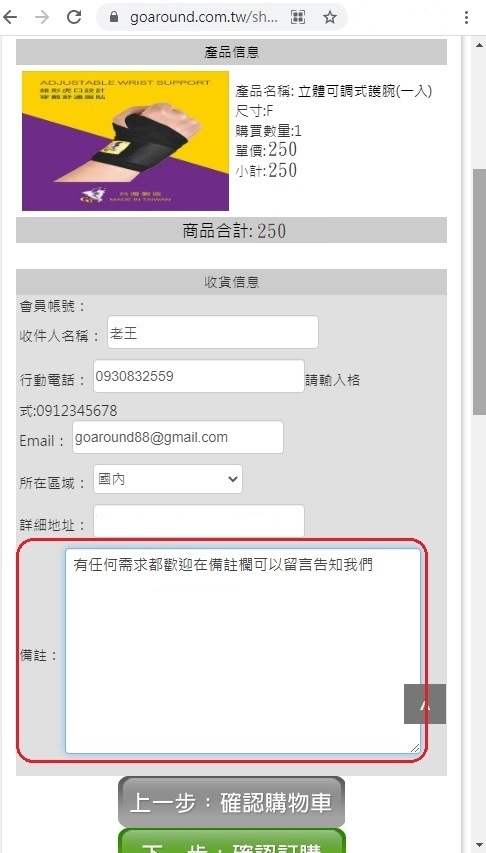486x853 pixels.
Task: Click the goaround.com.tw address bar
Action: click(x=204, y=17)
